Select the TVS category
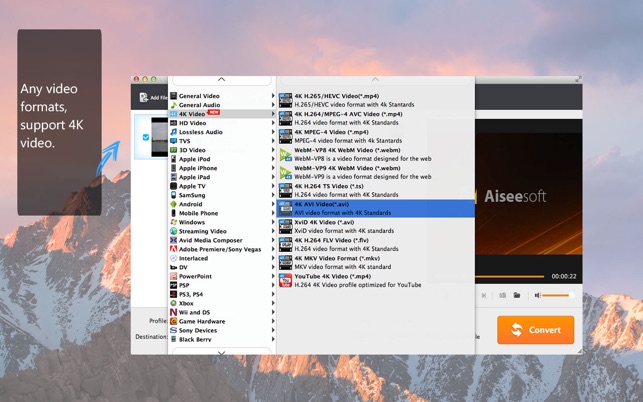 (x=222, y=141)
